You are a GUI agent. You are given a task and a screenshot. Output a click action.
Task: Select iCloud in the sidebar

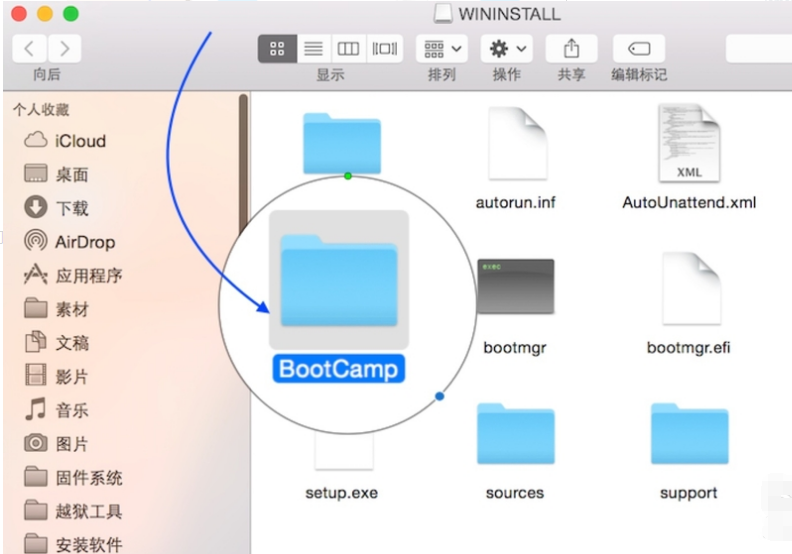(x=80, y=141)
